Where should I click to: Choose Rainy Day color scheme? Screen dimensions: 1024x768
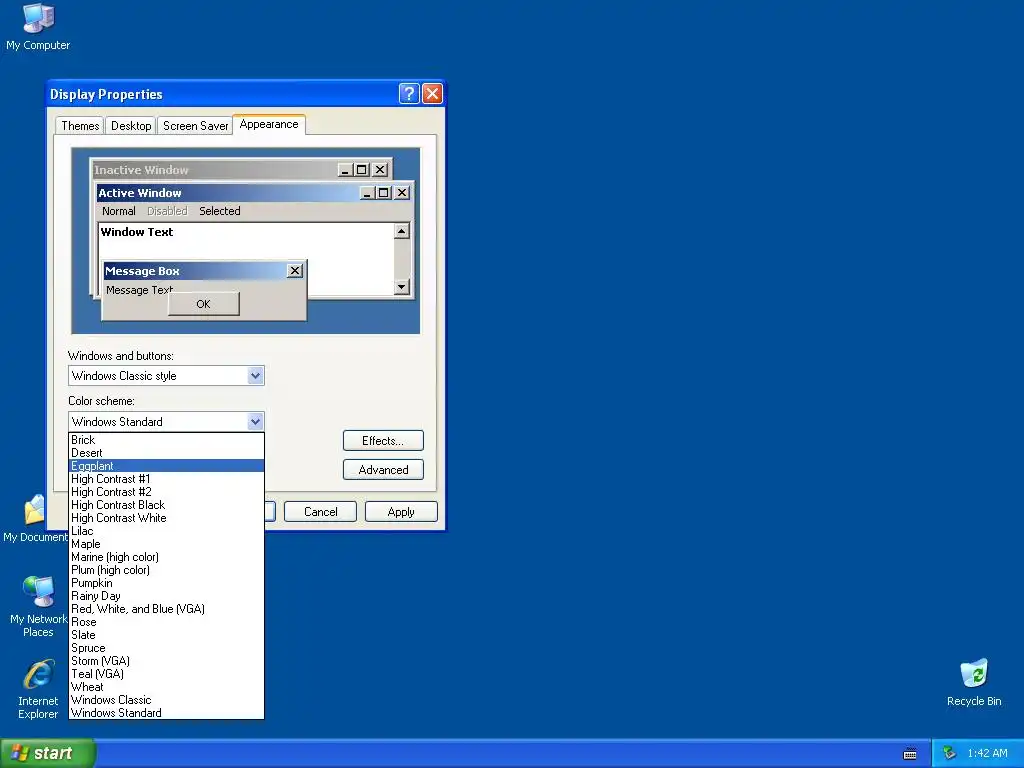(166, 596)
